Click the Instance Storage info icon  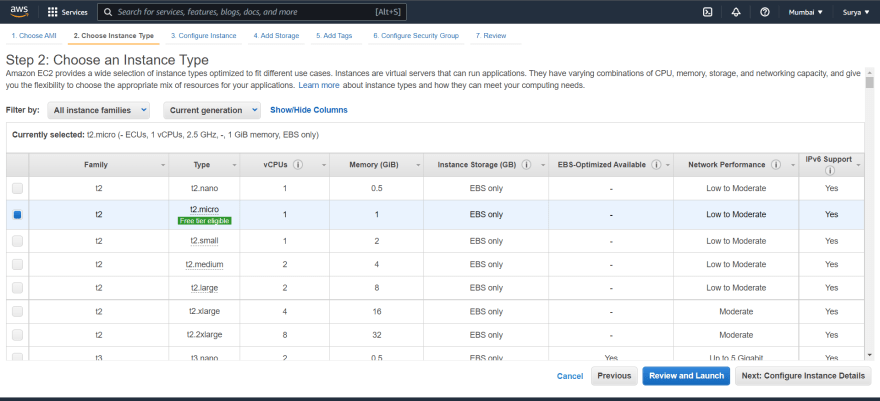click(x=526, y=165)
